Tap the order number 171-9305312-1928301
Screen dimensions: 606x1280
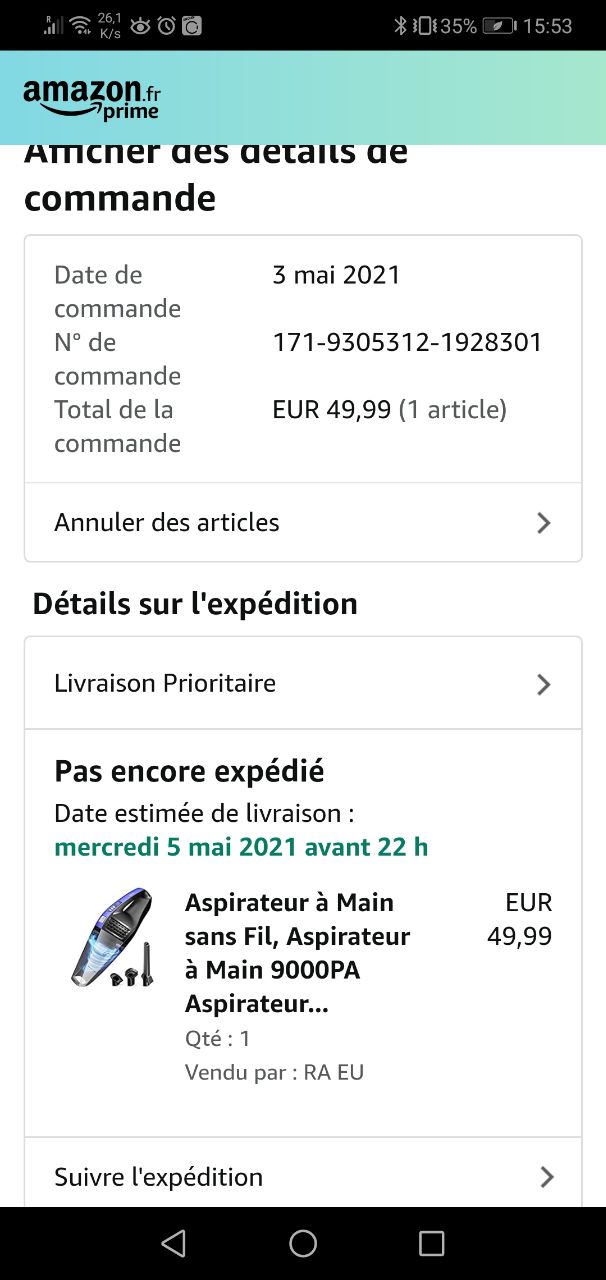tap(407, 343)
